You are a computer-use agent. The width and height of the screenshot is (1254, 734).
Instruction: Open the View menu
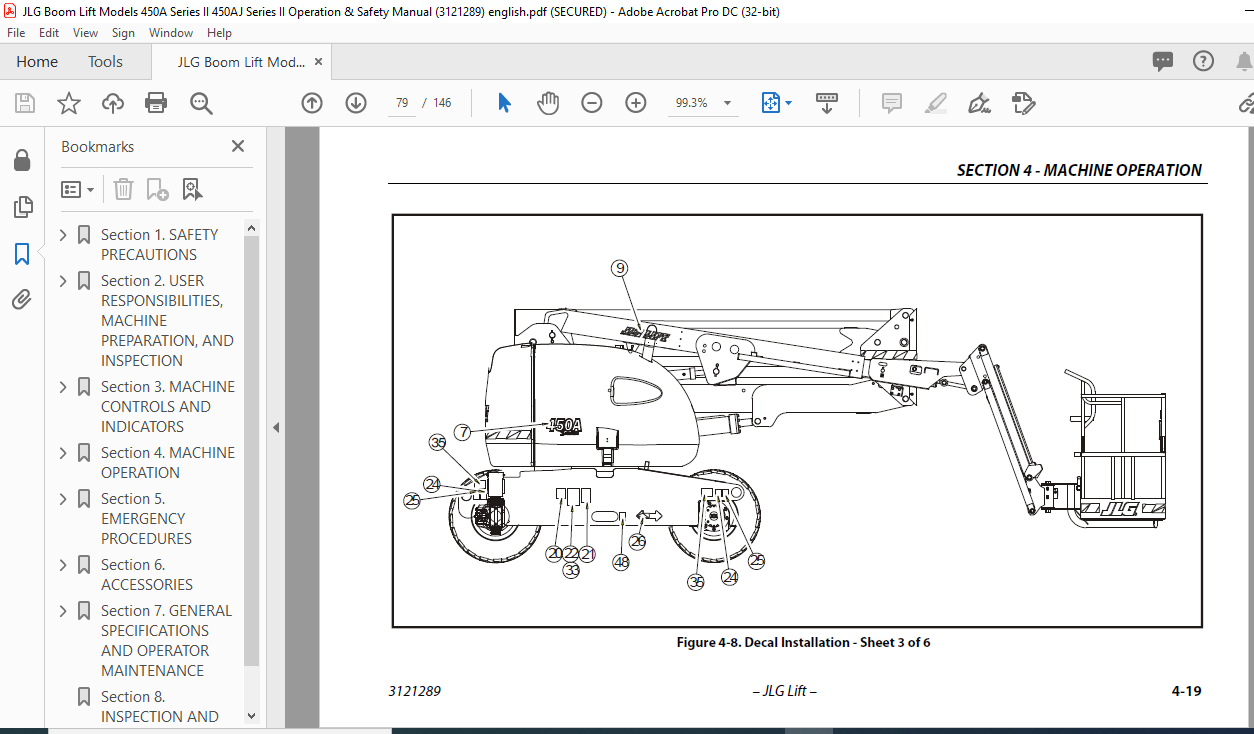click(85, 33)
